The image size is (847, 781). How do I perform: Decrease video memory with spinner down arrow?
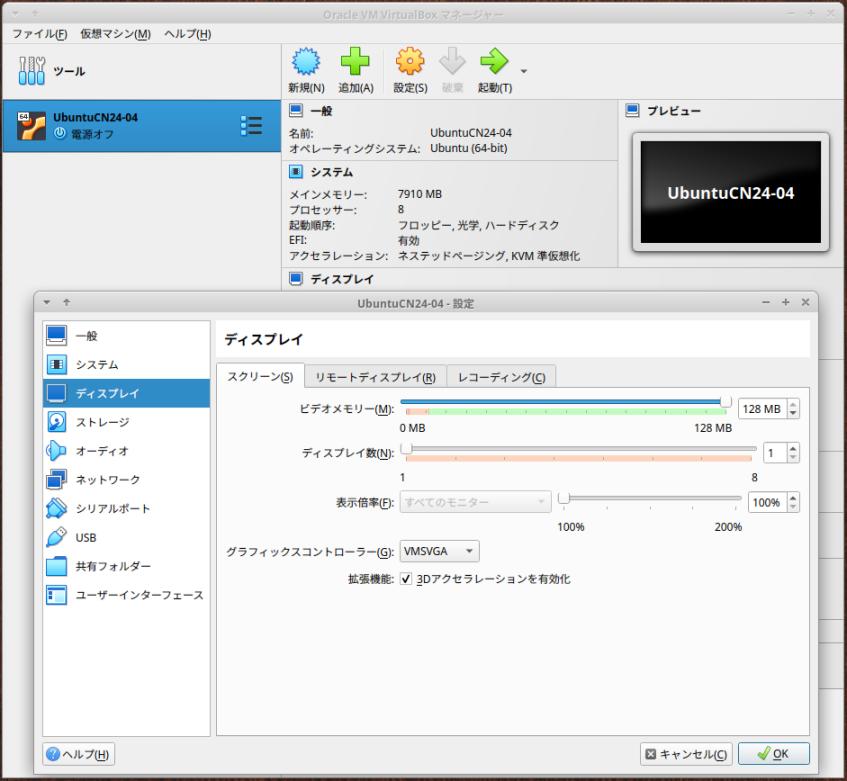click(x=792, y=414)
